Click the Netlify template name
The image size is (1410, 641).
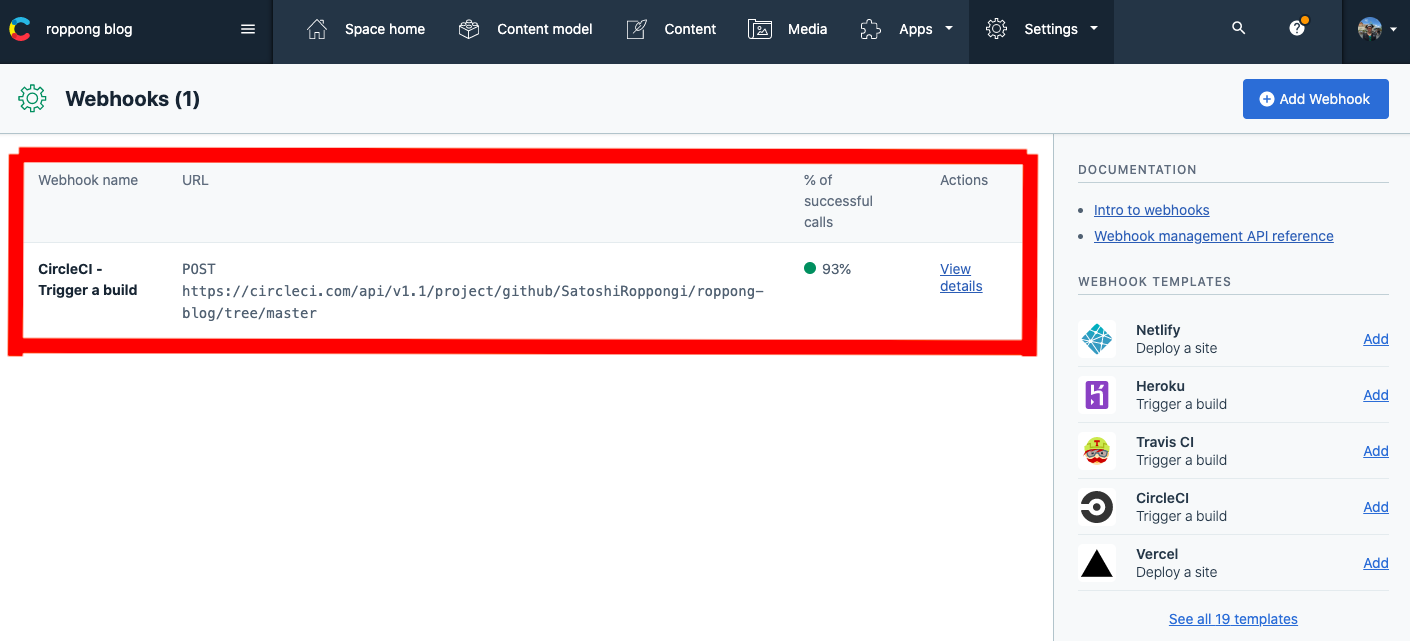[x=1158, y=330]
